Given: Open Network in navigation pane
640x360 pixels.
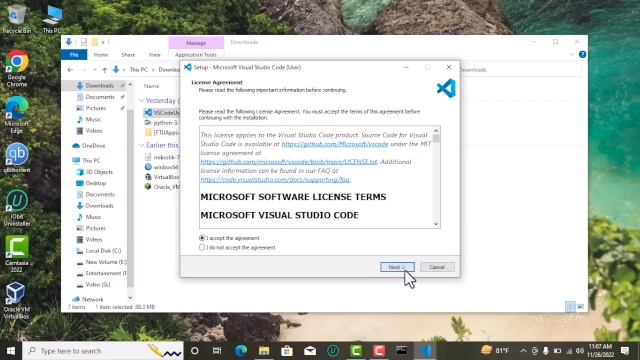Looking at the screenshot, I should [92, 299].
